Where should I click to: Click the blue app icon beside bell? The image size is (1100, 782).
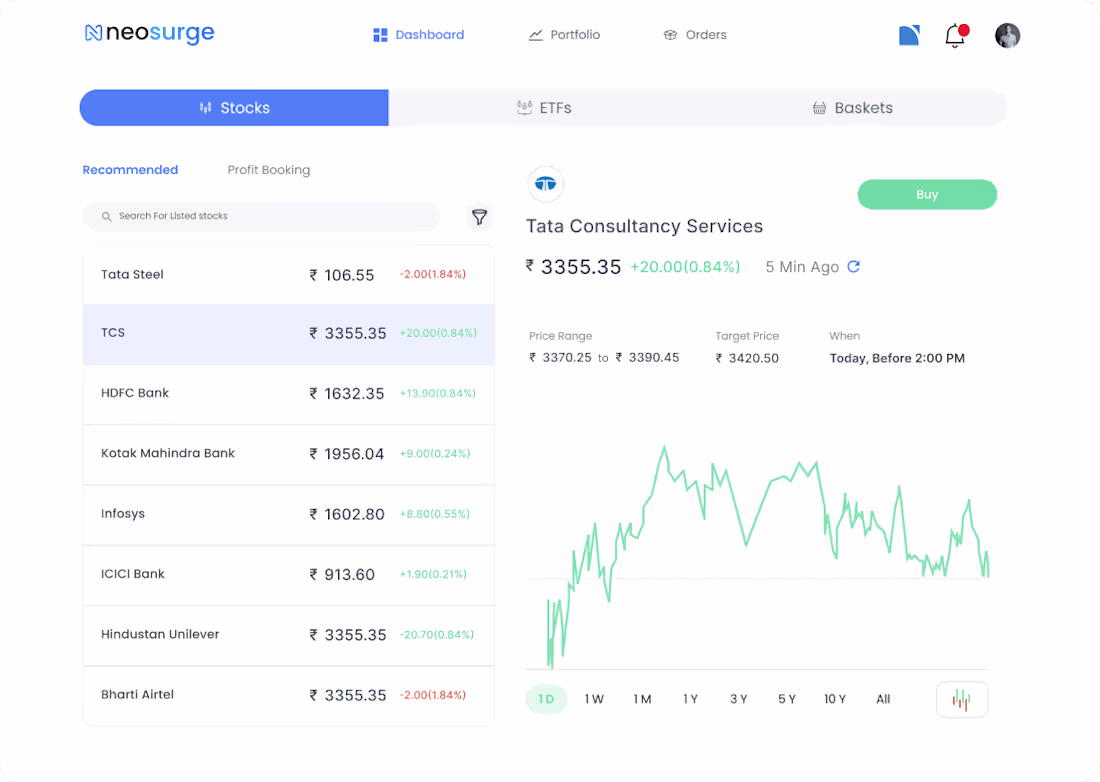[x=909, y=35]
